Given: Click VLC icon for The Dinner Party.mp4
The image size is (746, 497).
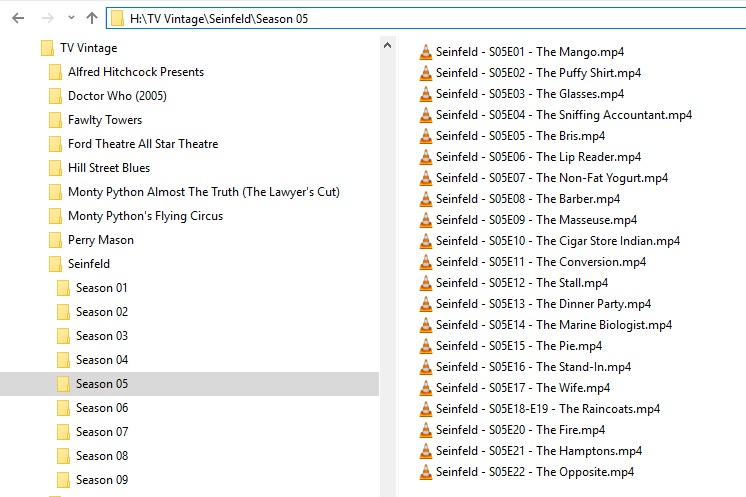Looking at the screenshot, I should (x=426, y=304).
